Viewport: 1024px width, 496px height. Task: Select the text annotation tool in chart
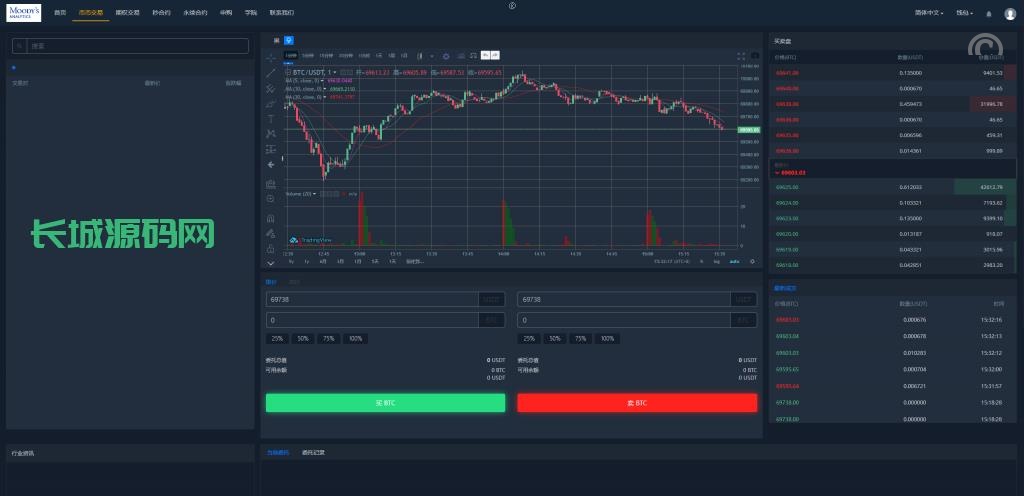click(271, 118)
